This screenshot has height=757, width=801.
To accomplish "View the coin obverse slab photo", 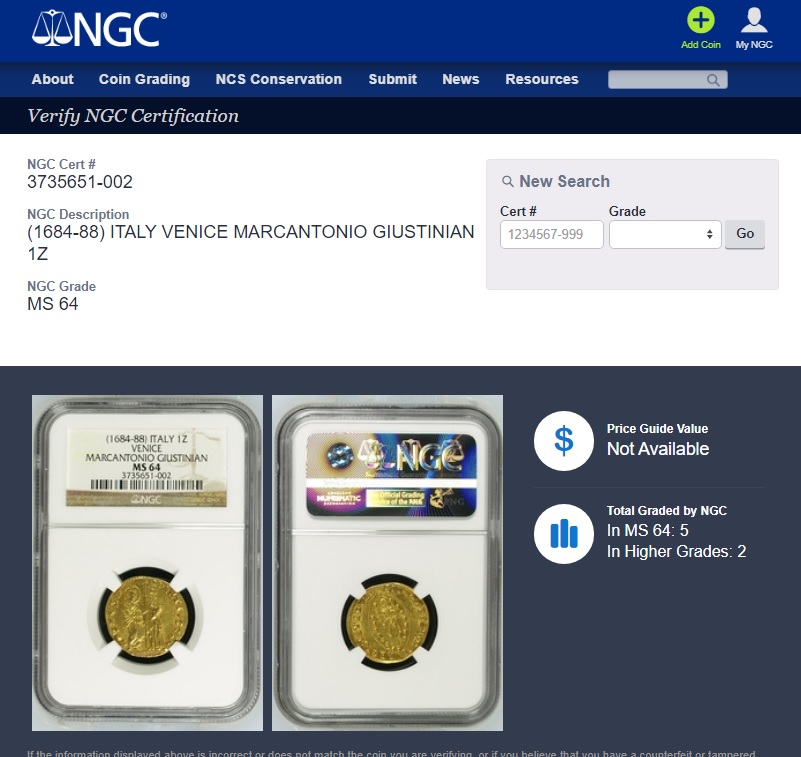I will coord(147,562).
